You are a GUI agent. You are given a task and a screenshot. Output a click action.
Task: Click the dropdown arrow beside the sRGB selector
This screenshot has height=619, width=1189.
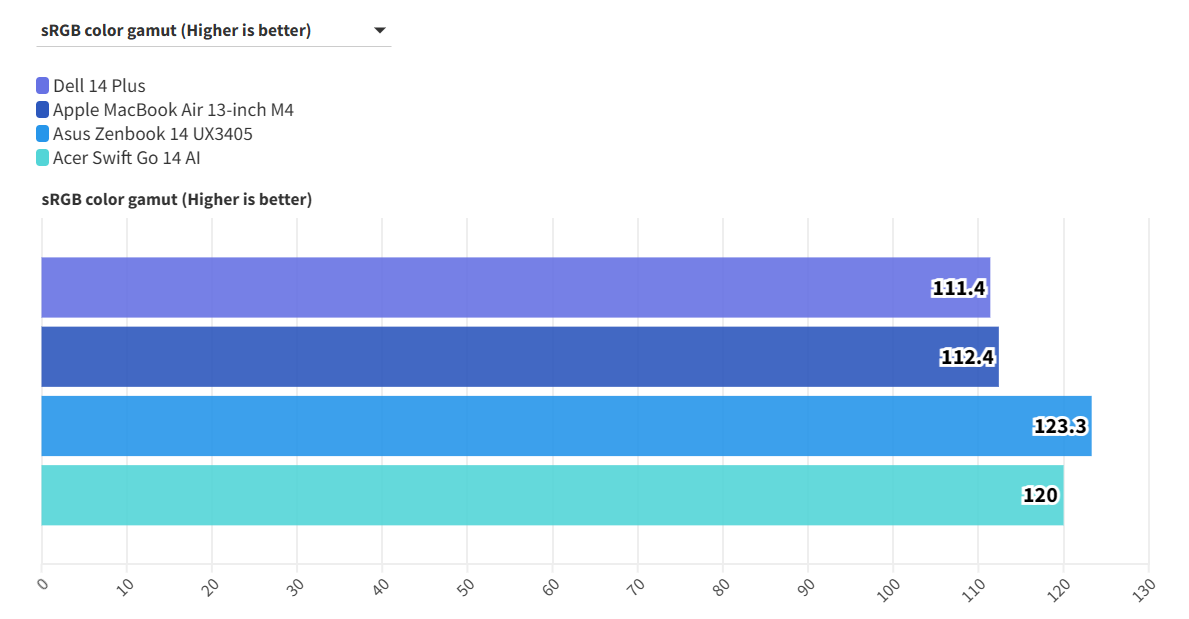pyautogui.click(x=379, y=31)
